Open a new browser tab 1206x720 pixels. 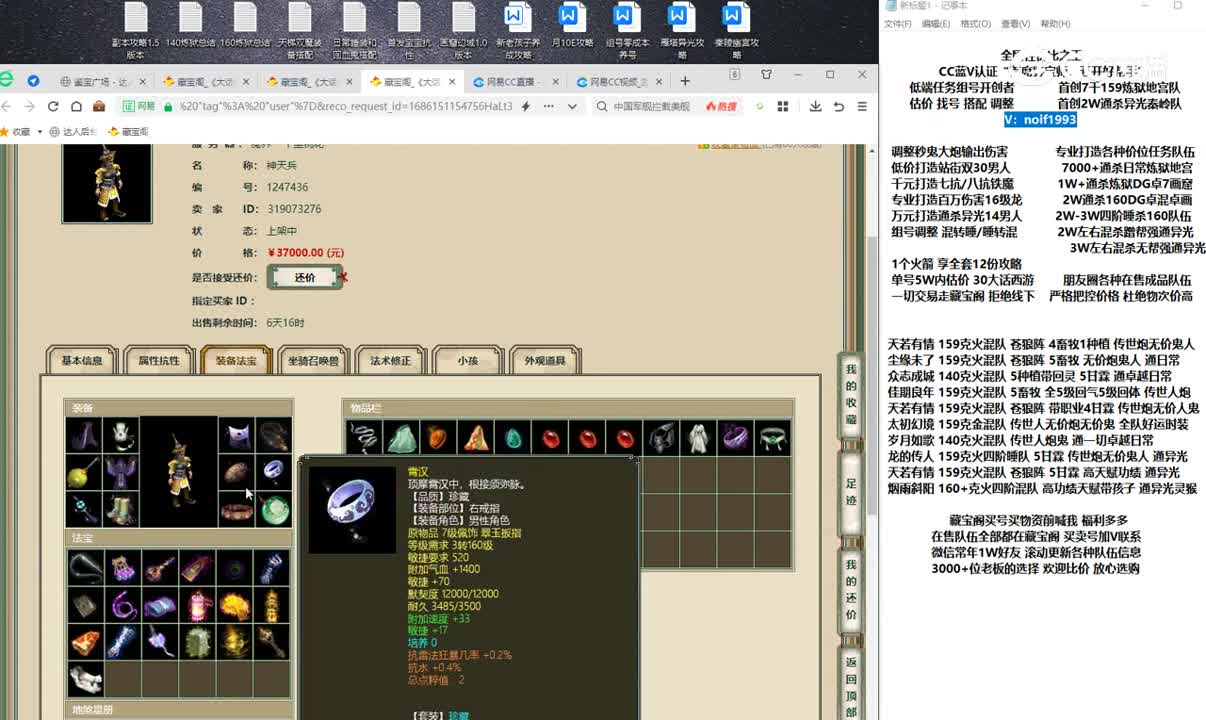[684, 81]
